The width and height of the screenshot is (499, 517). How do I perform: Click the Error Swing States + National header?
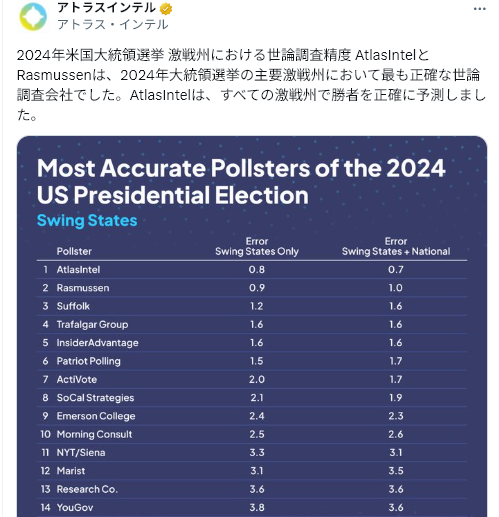pyautogui.click(x=396, y=246)
